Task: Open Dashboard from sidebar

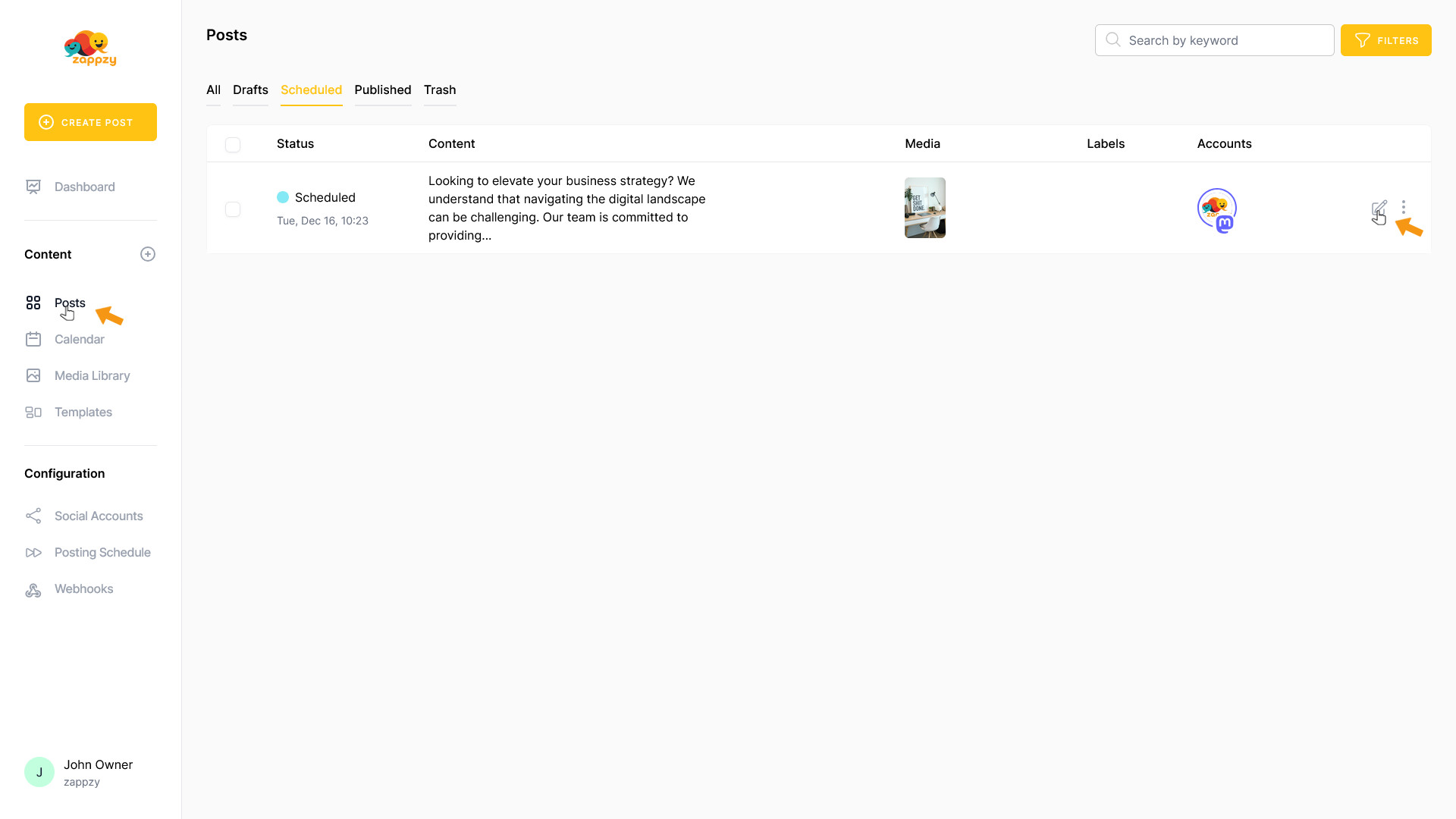Action: pyautogui.click(x=84, y=187)
